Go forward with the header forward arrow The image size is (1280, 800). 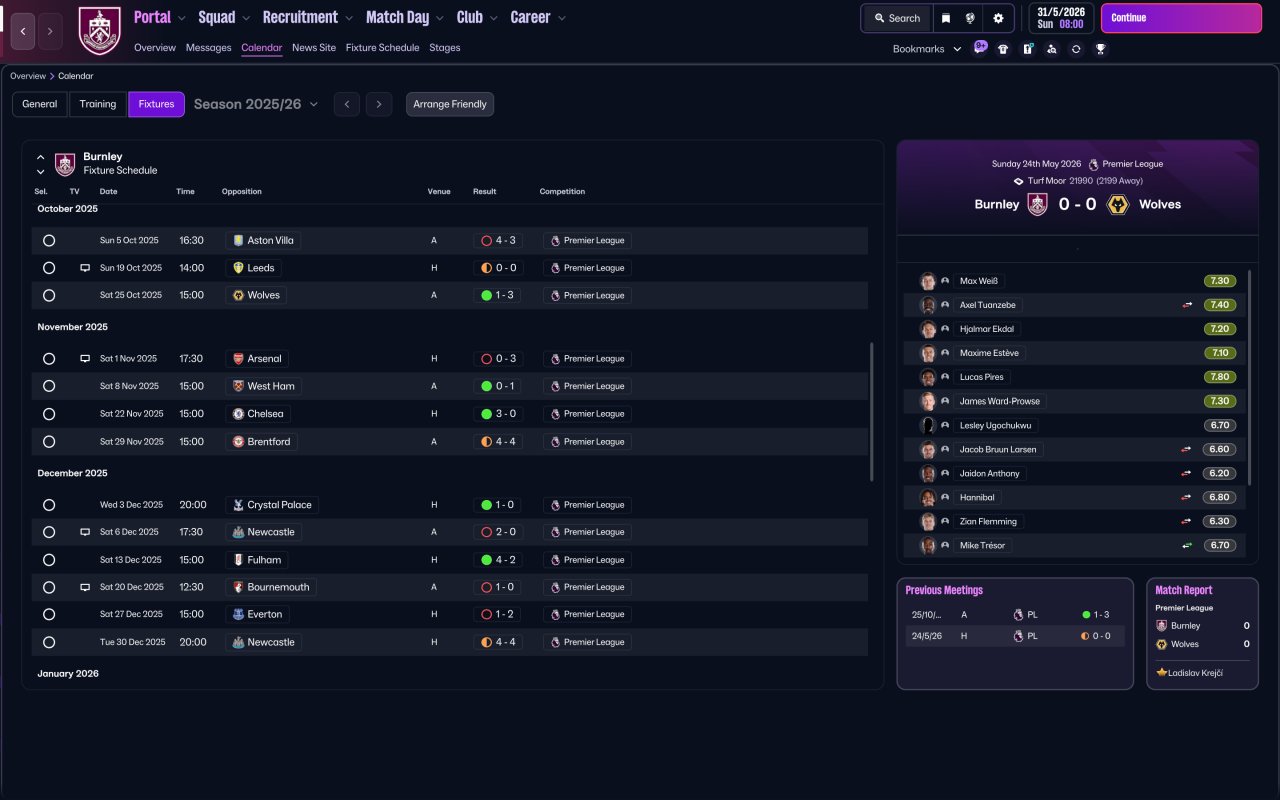click(50, 32)
